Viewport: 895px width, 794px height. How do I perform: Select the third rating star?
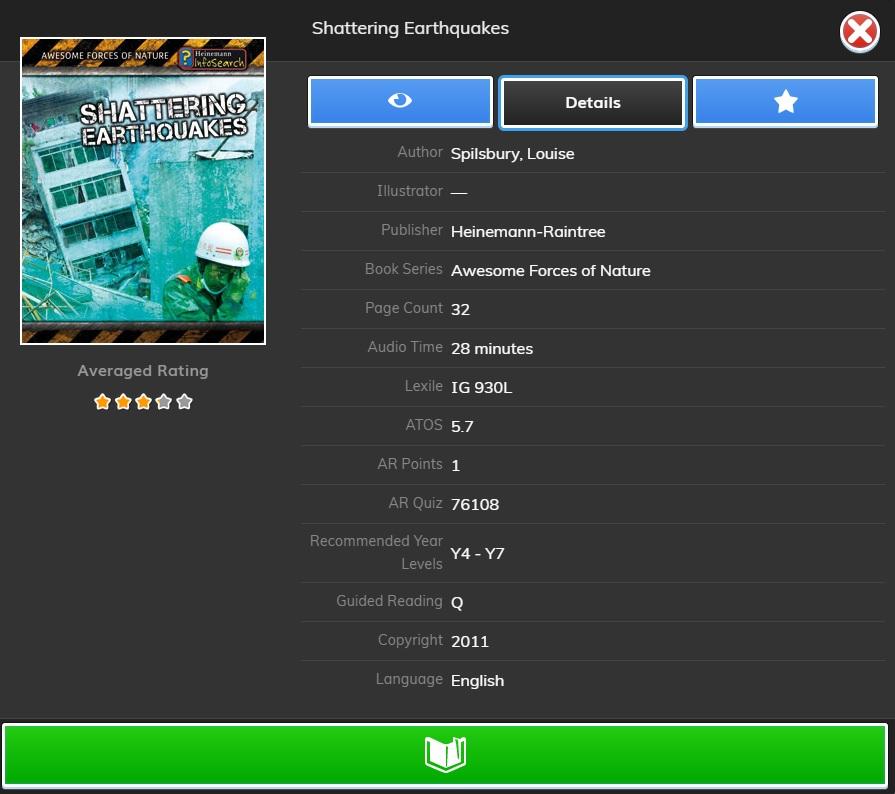[x=143, y=402]
